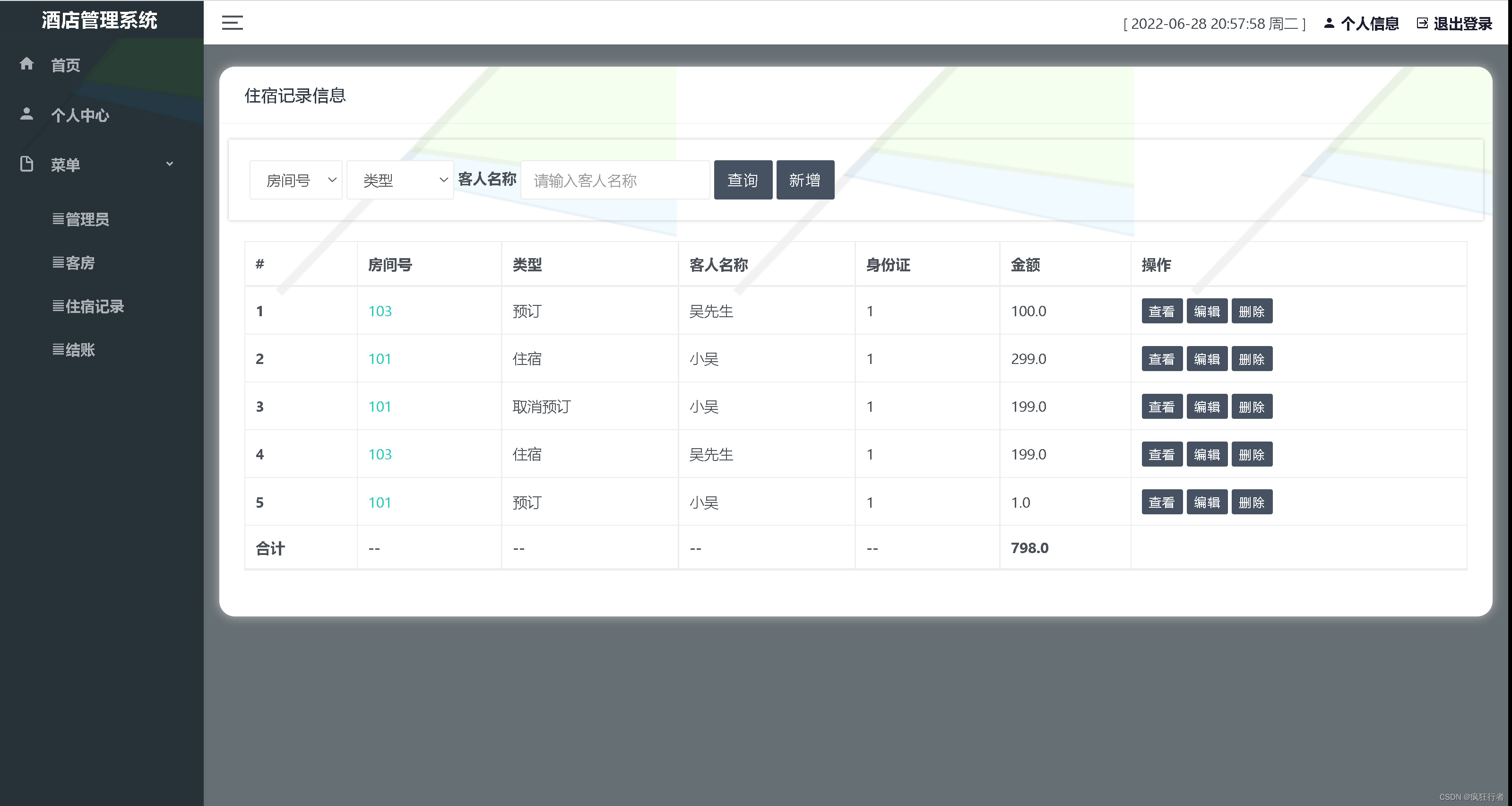Click 编辑 for row 2 amount 299.0

(x=1207, y=359)
